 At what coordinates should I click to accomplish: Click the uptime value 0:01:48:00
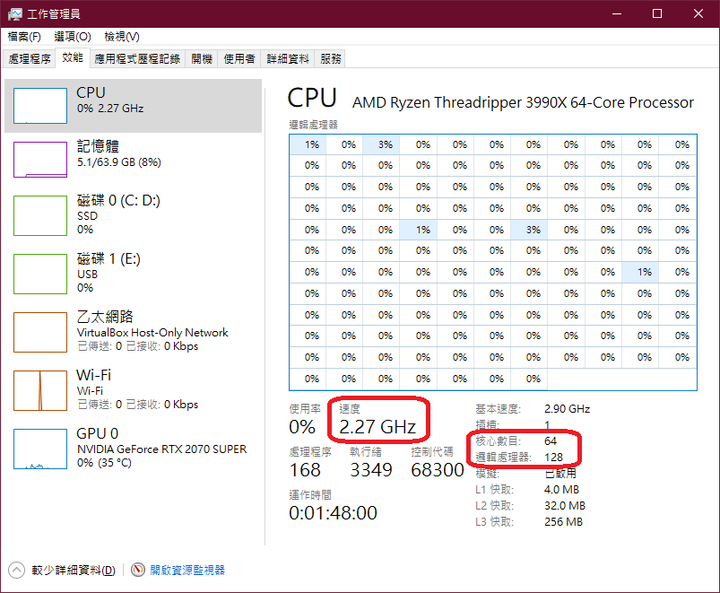[x=333, y=513]
